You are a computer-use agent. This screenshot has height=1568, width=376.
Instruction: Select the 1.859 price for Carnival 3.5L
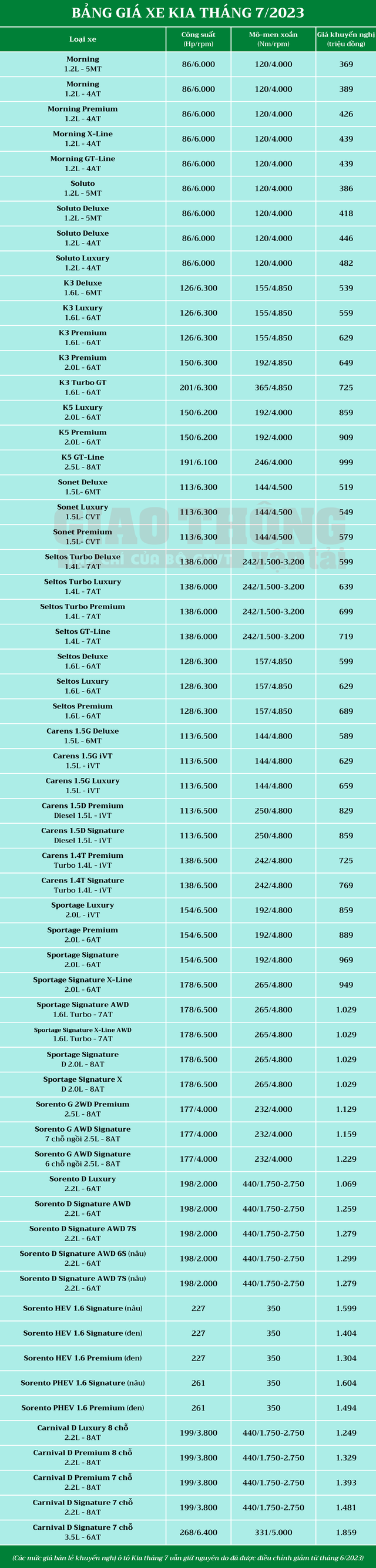[345, 1532]
